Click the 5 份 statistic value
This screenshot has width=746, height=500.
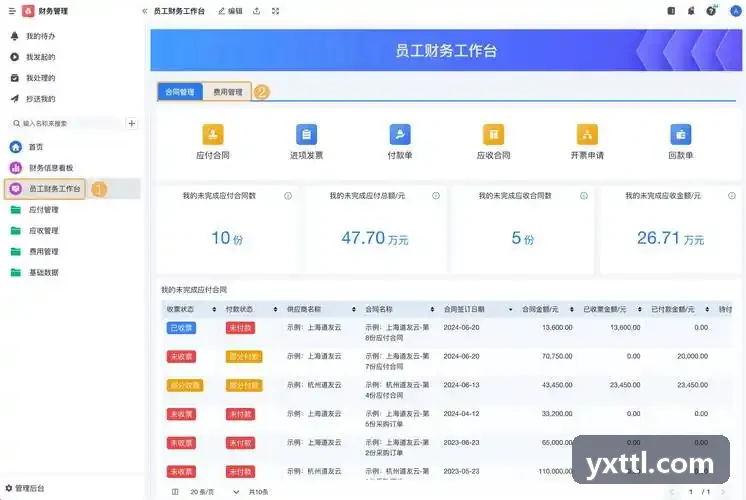[522, 238]
